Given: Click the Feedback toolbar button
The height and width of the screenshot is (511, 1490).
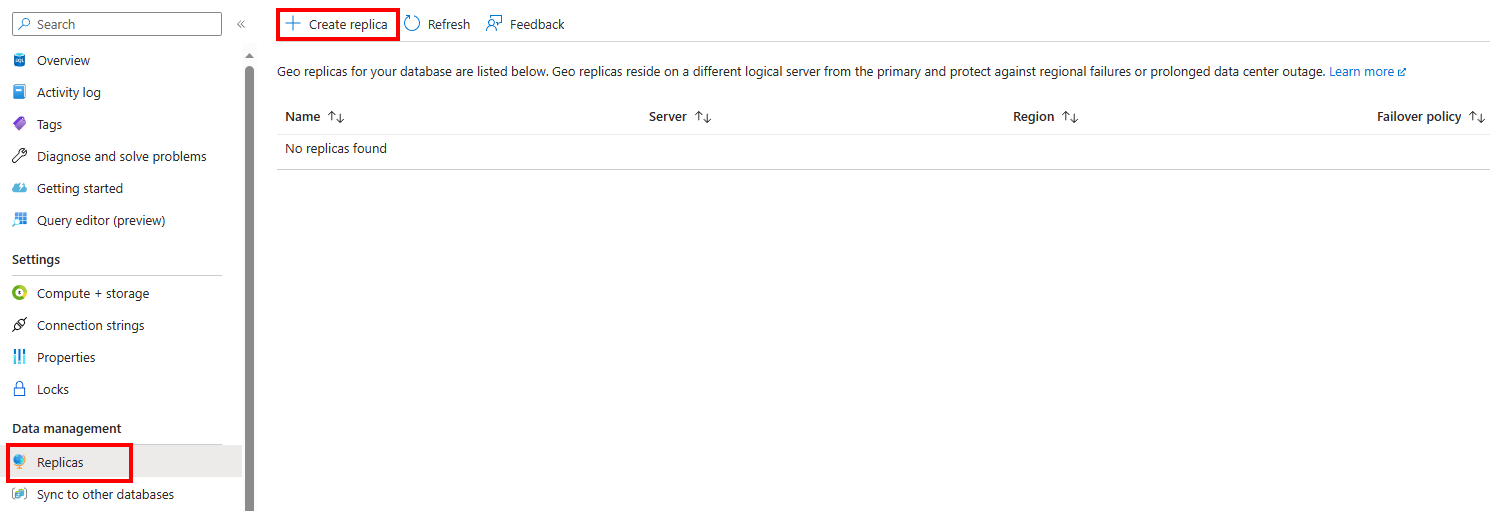Looking at the screenshot, I should coord(525,24).
